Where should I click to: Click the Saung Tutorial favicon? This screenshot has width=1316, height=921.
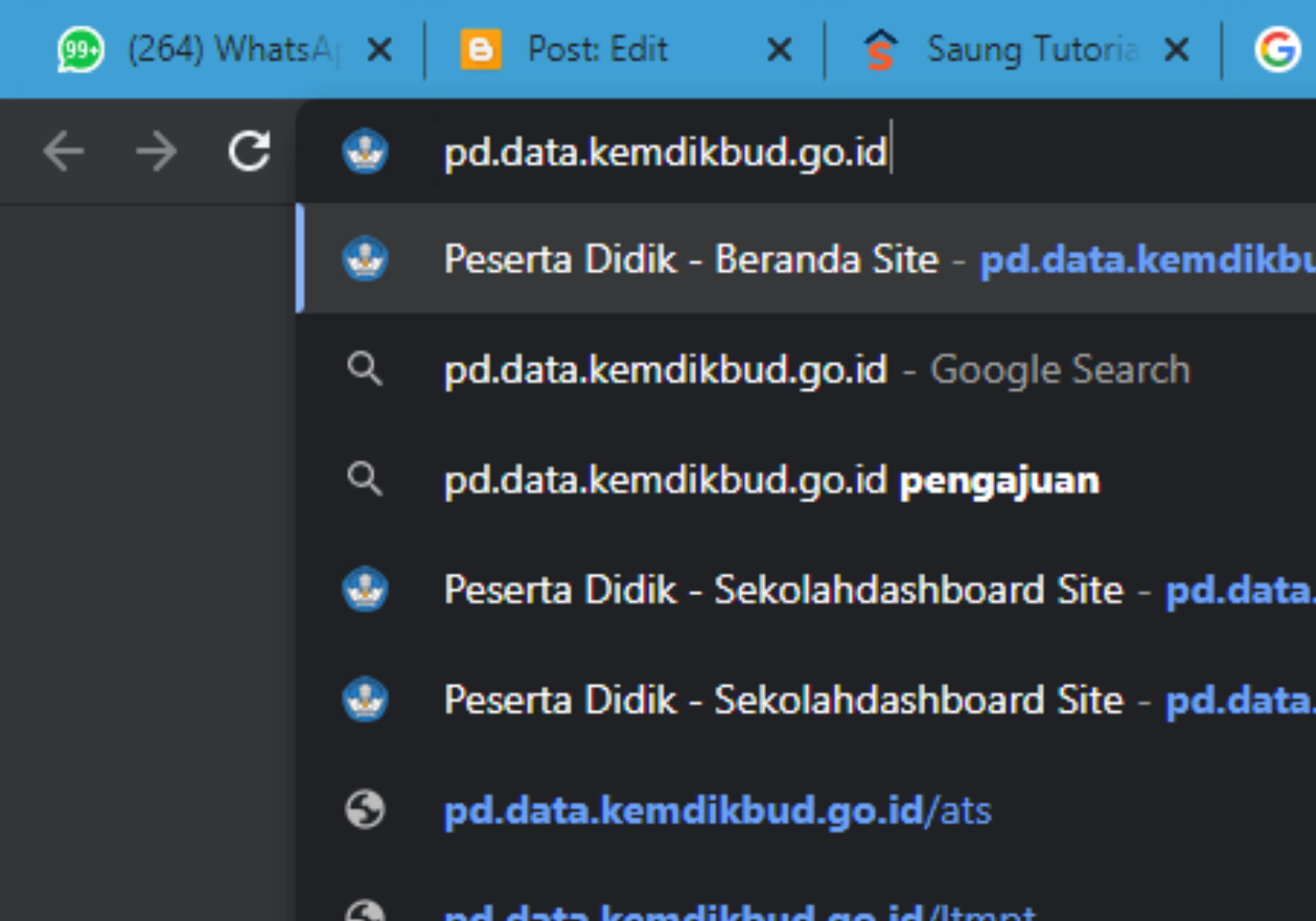tap(880, 49)
